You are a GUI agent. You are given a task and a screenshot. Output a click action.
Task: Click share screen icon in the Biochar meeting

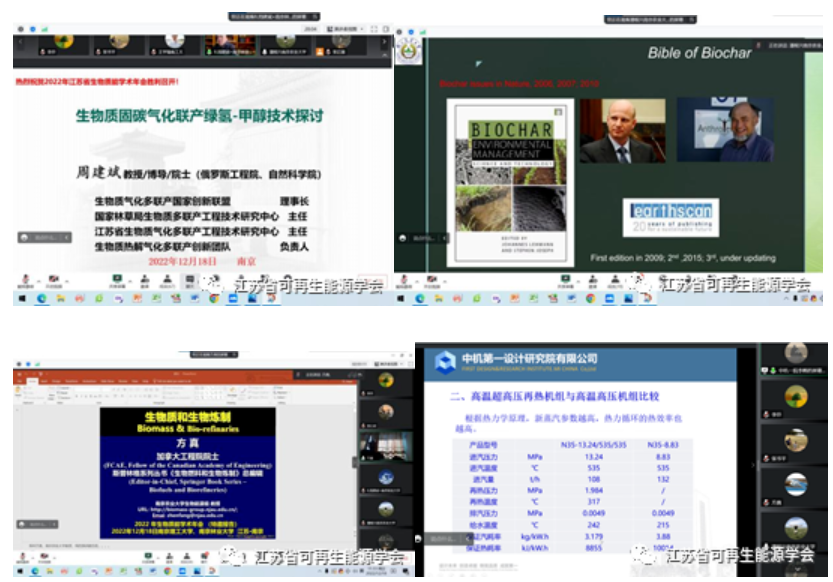tap(566, 281)
